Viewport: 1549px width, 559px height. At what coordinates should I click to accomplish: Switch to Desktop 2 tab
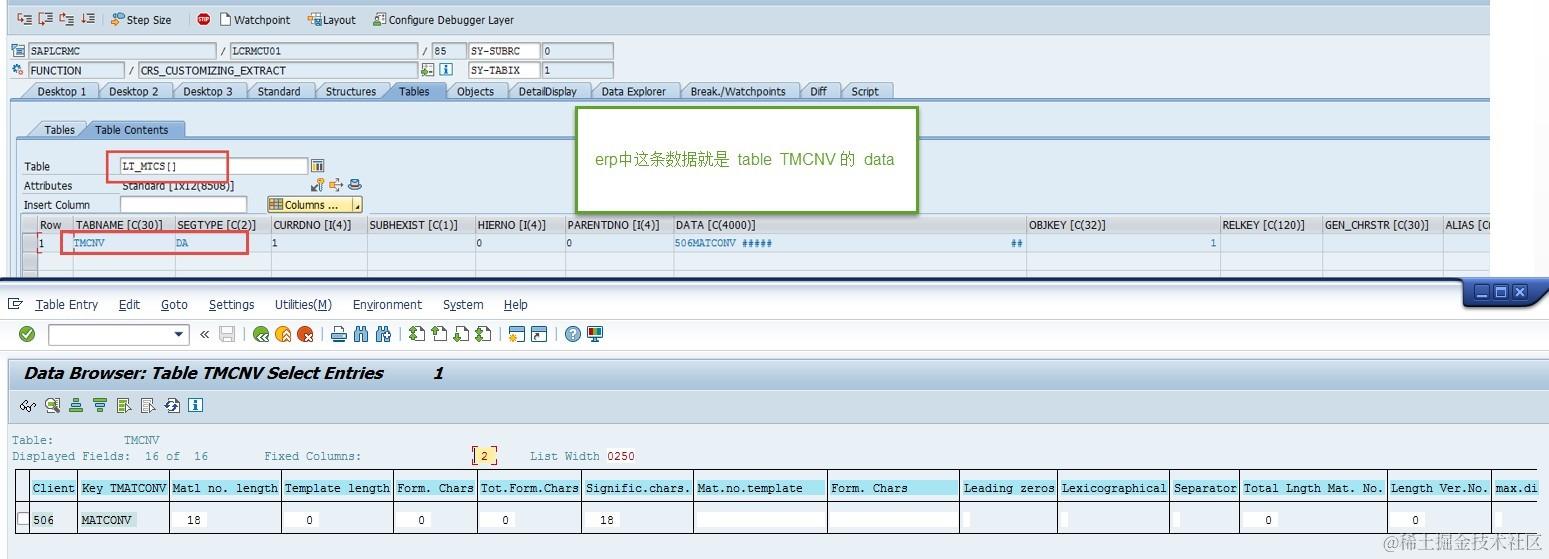coord(133,91)
